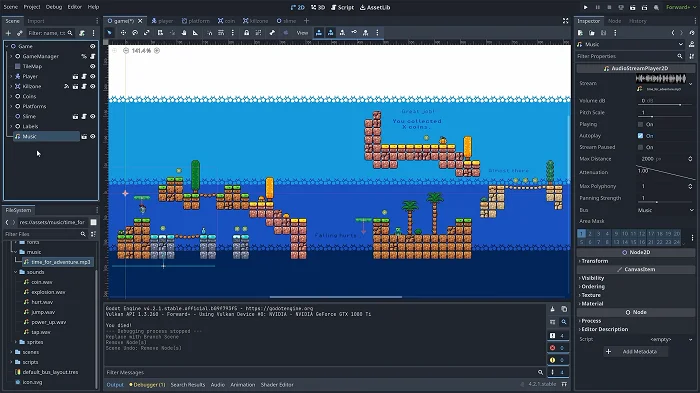This screenshot has width=700, height=393.
Task: Enable the Playing checkbox
Action: [641, 124]
